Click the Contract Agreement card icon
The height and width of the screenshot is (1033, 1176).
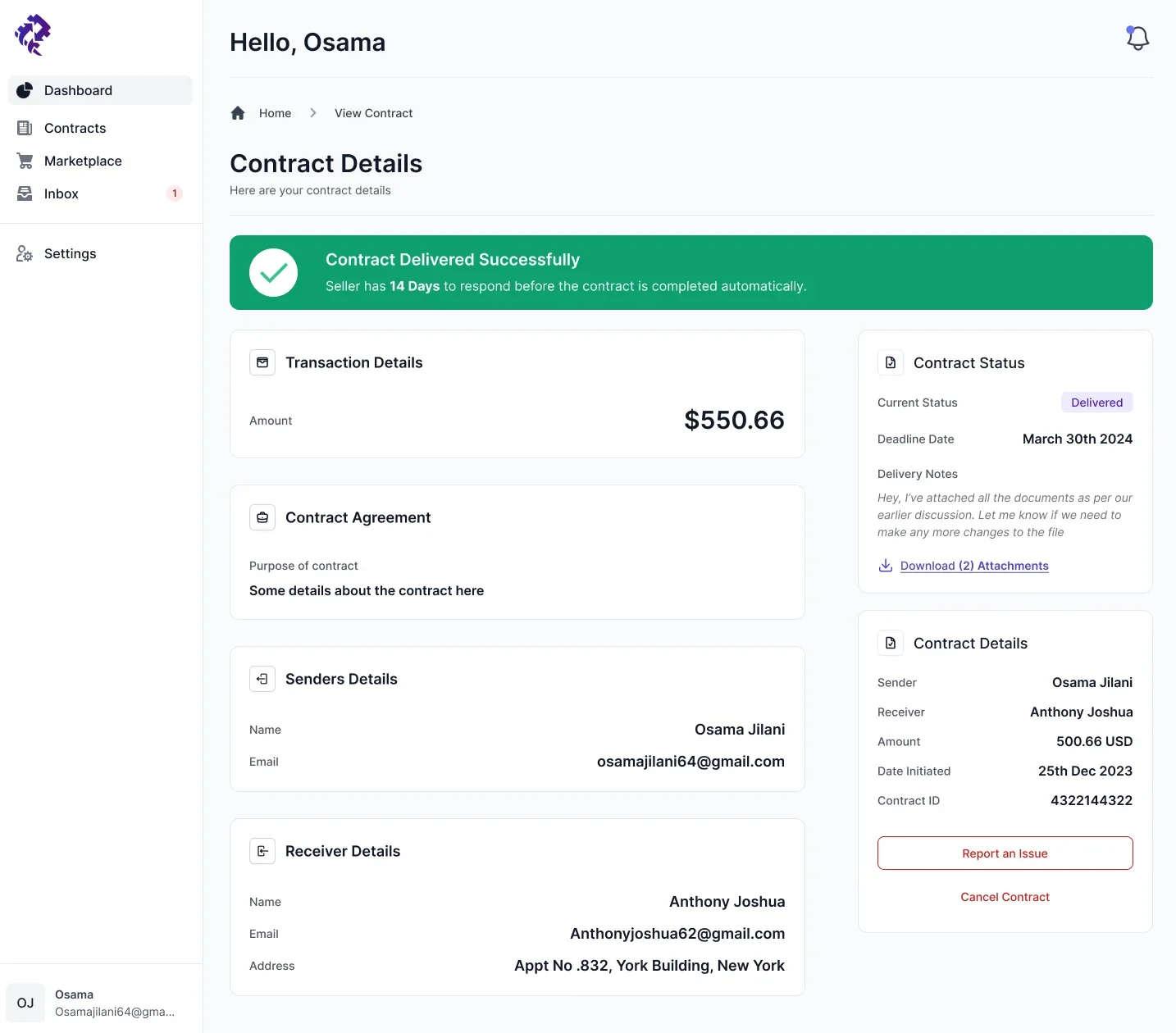[x=262, y=517]
